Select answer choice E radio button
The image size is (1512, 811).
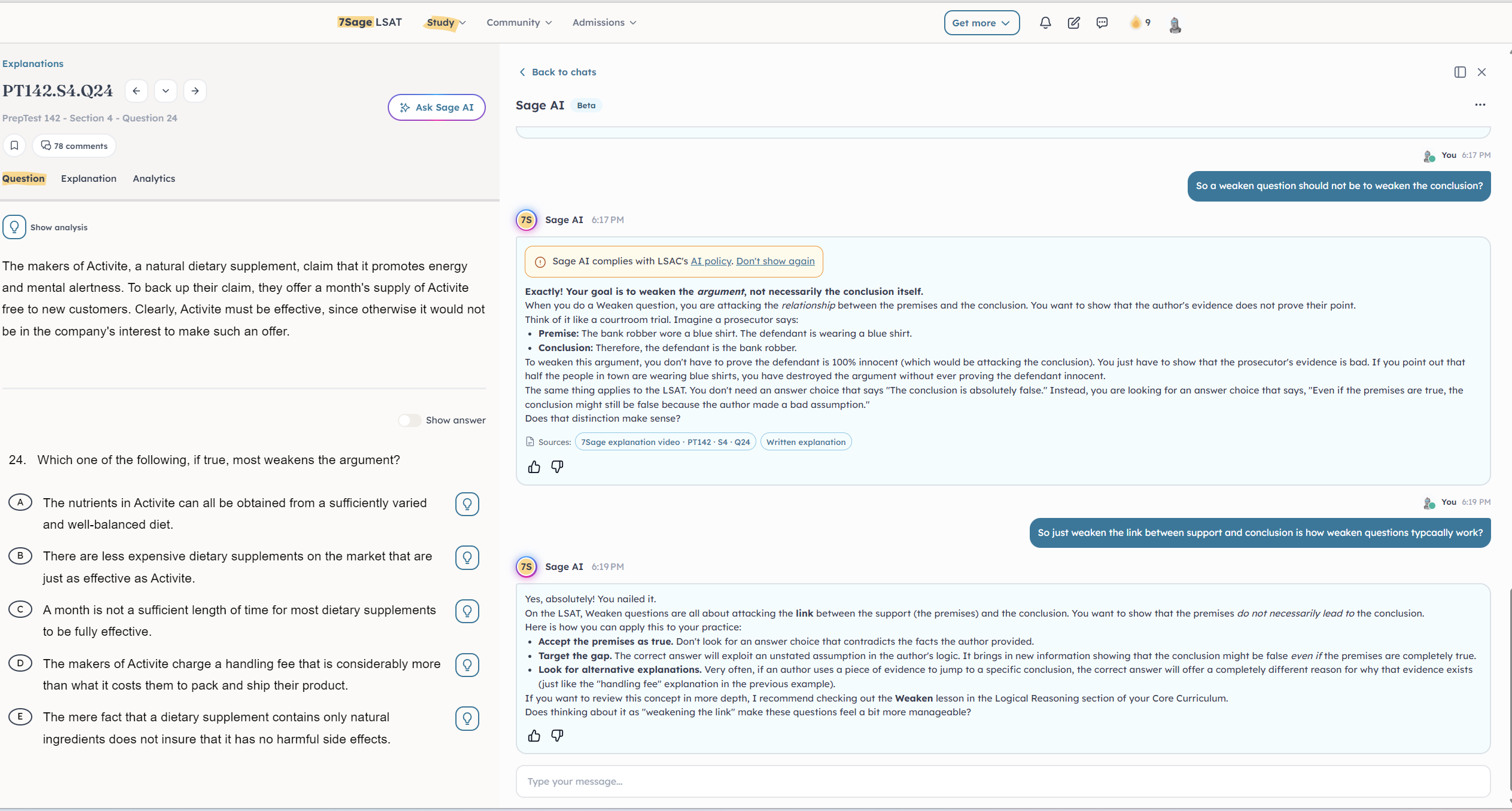click(20, 717)
